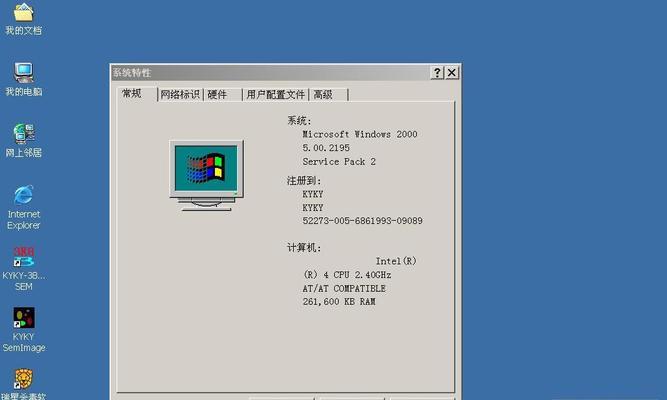Close the 系统特性 dialog

click(452, 73)
